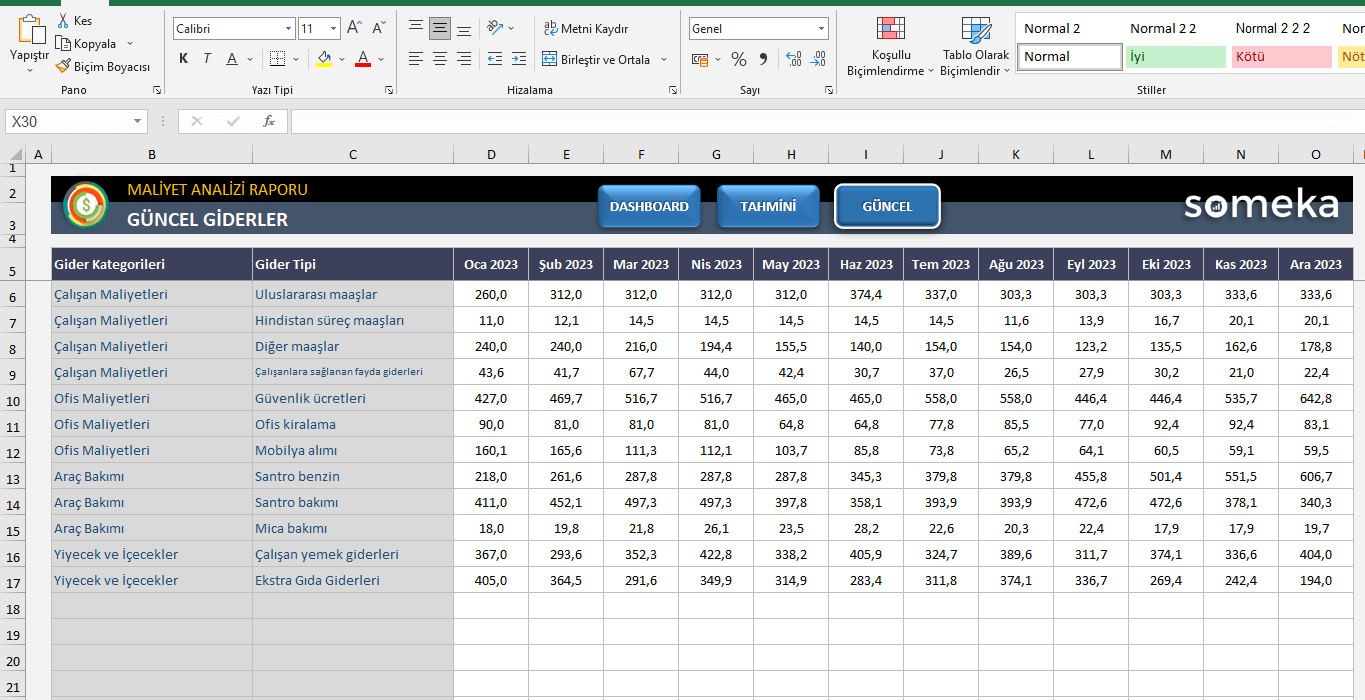Click the Oca 2023 column heading
This screenshot has height=700, width=1365.
click(x=491, y=264)
